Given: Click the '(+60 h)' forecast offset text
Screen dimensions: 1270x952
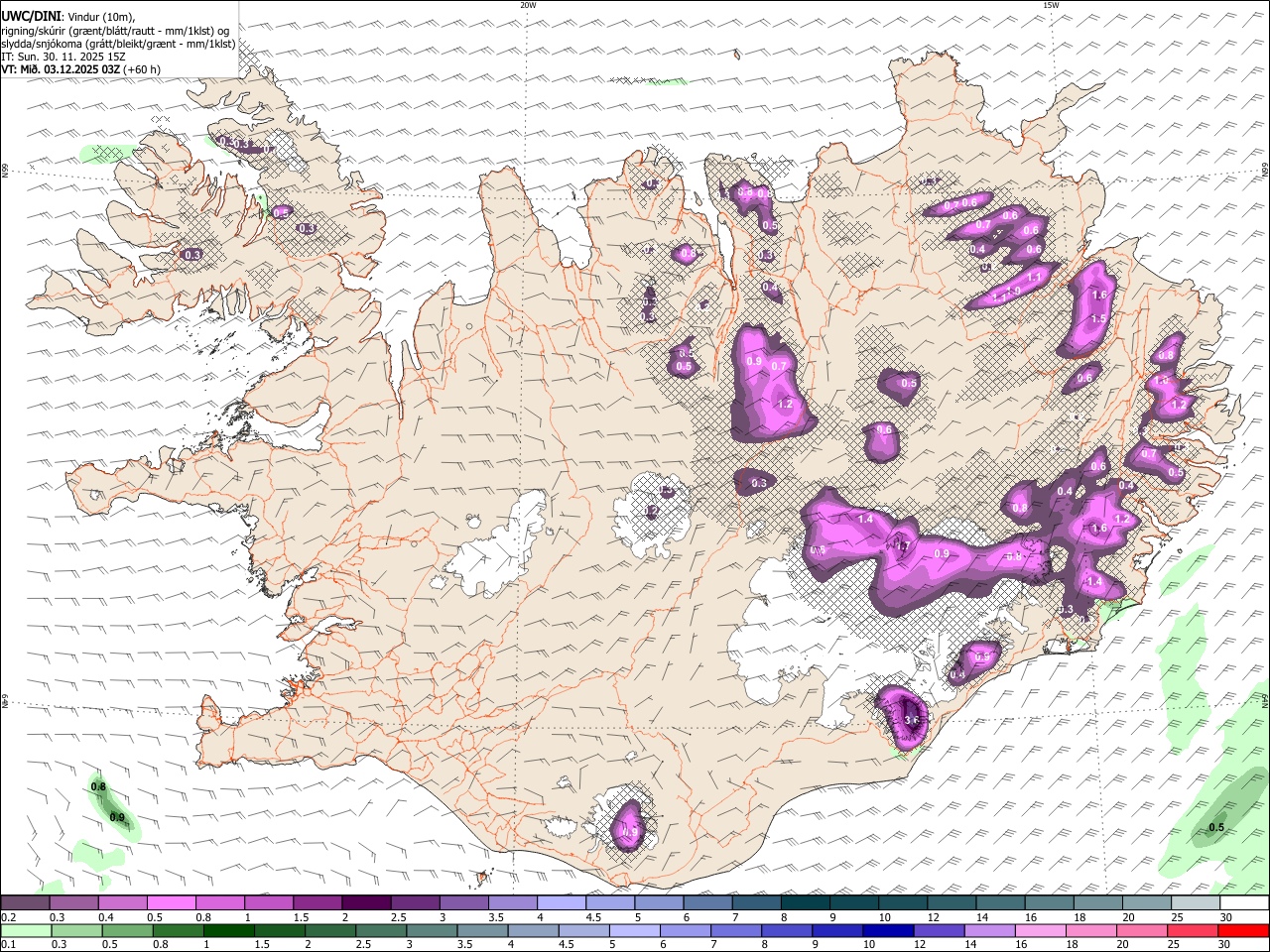Looking at the screenshot, I should point(142,69).
